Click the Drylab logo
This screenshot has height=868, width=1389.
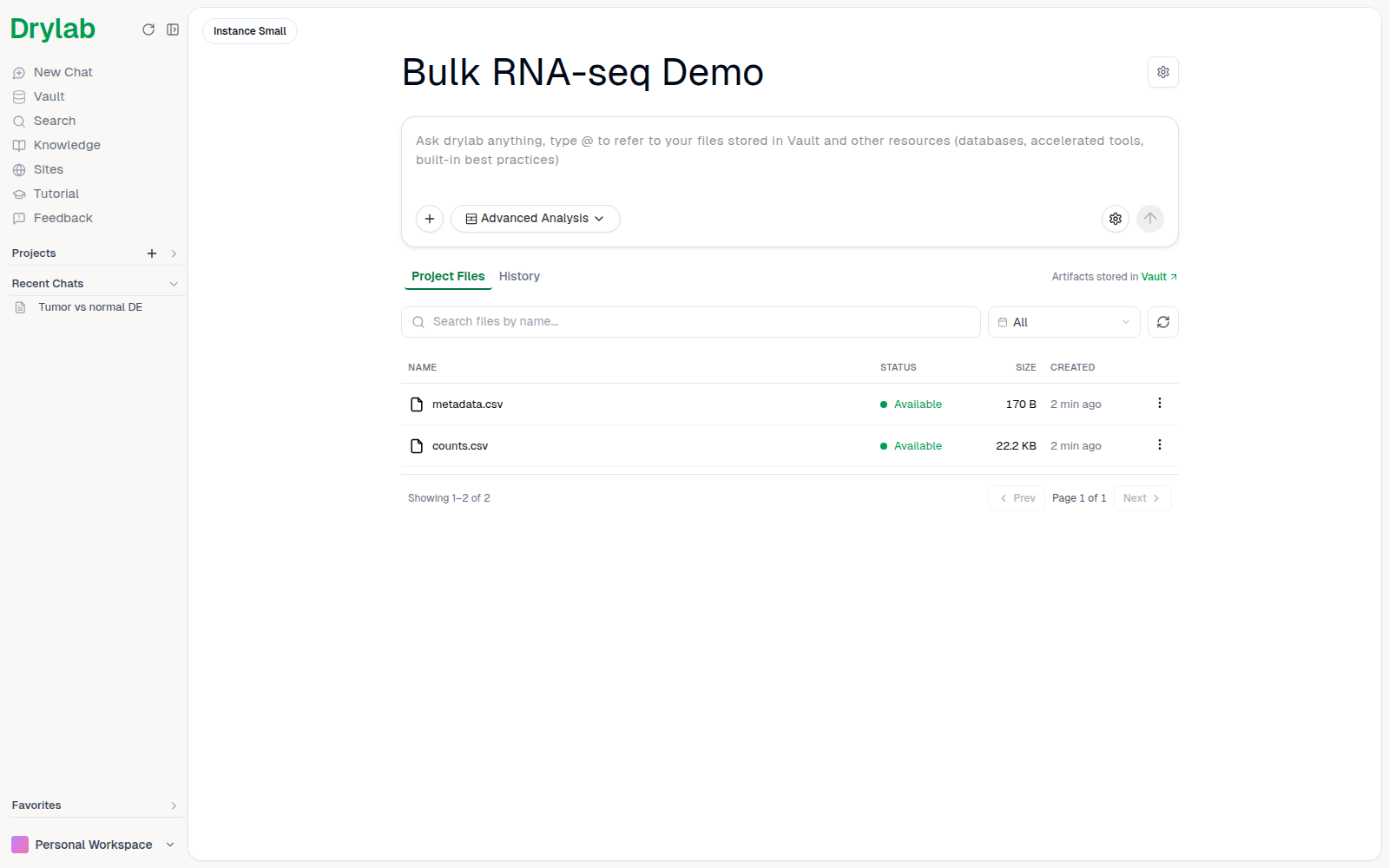click(x=53, y=30)
